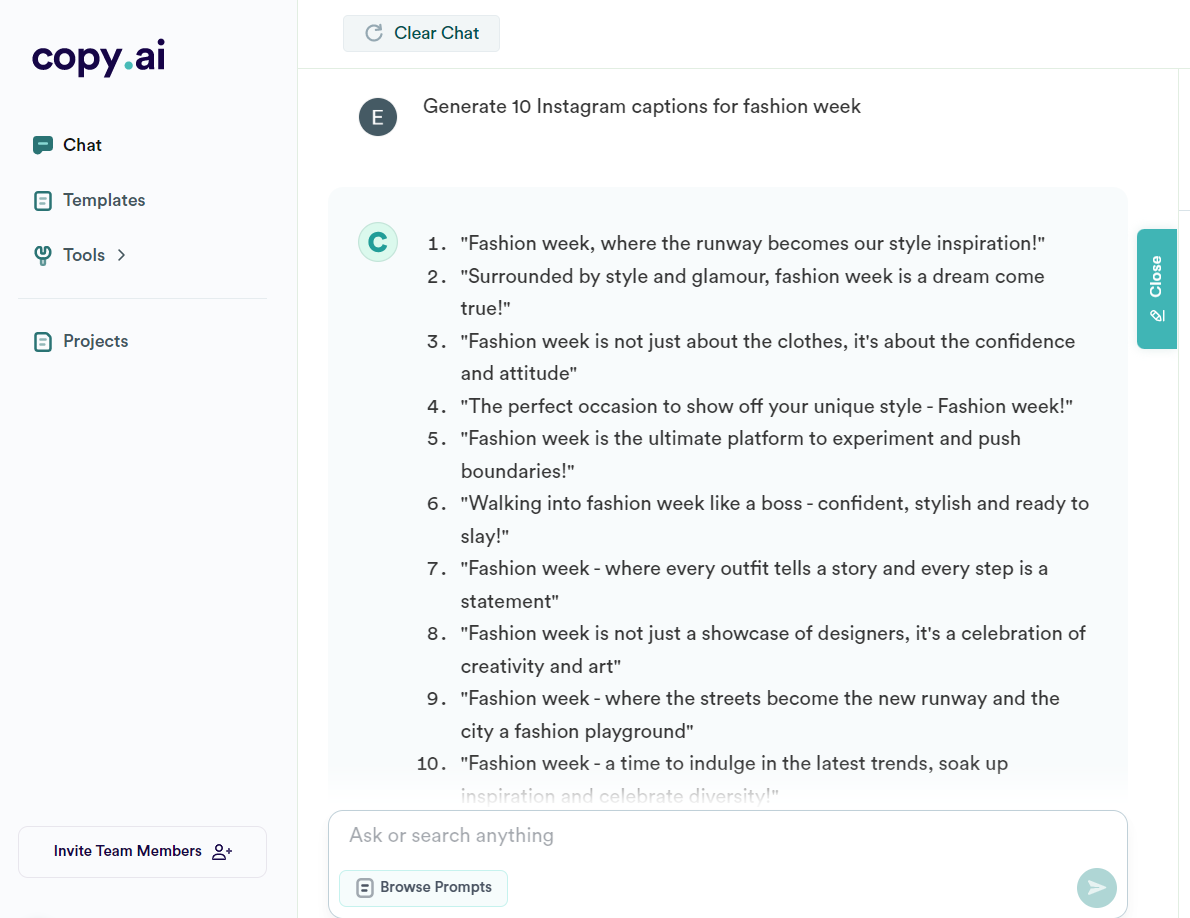Click the green C assistant avatar
This screenshot has height=918, width=1190.
(x=377, y=242)
